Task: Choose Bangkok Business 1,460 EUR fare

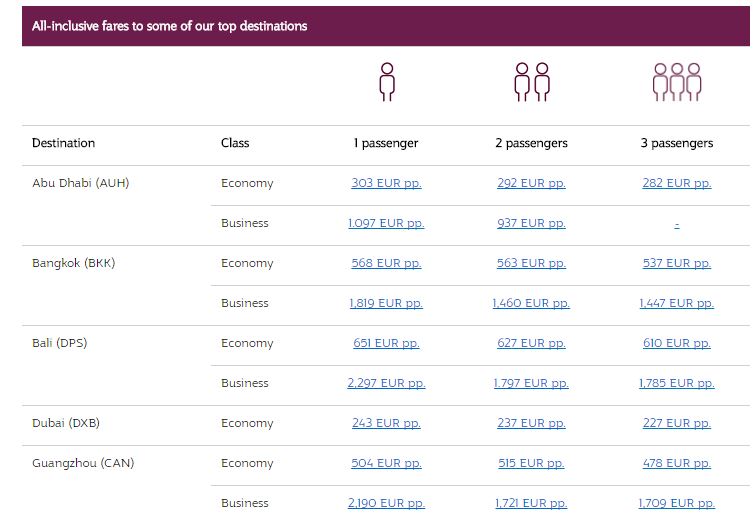Action: coord(531,303)
